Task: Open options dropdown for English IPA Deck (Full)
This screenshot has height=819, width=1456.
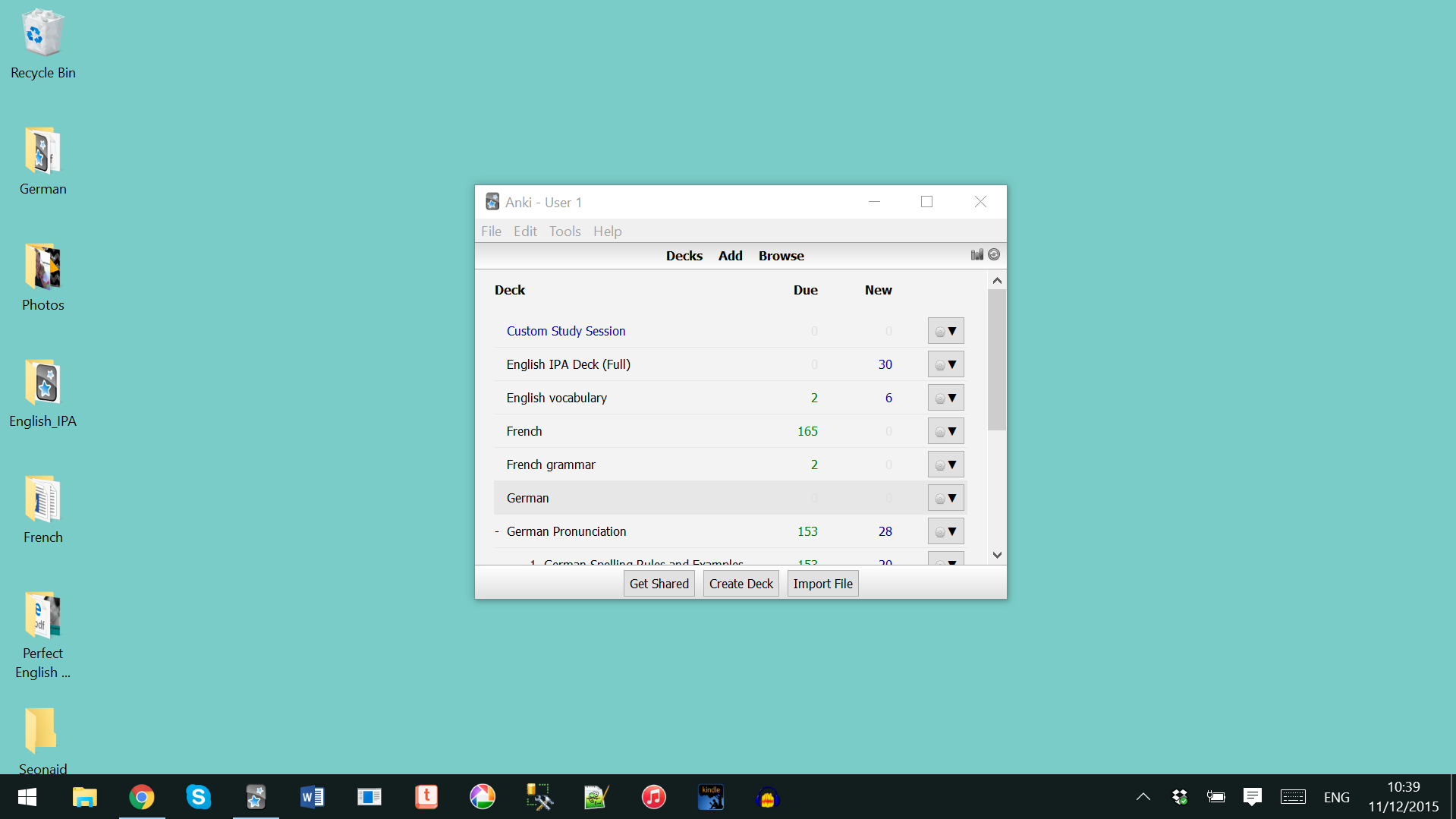Action: point(945,364)
